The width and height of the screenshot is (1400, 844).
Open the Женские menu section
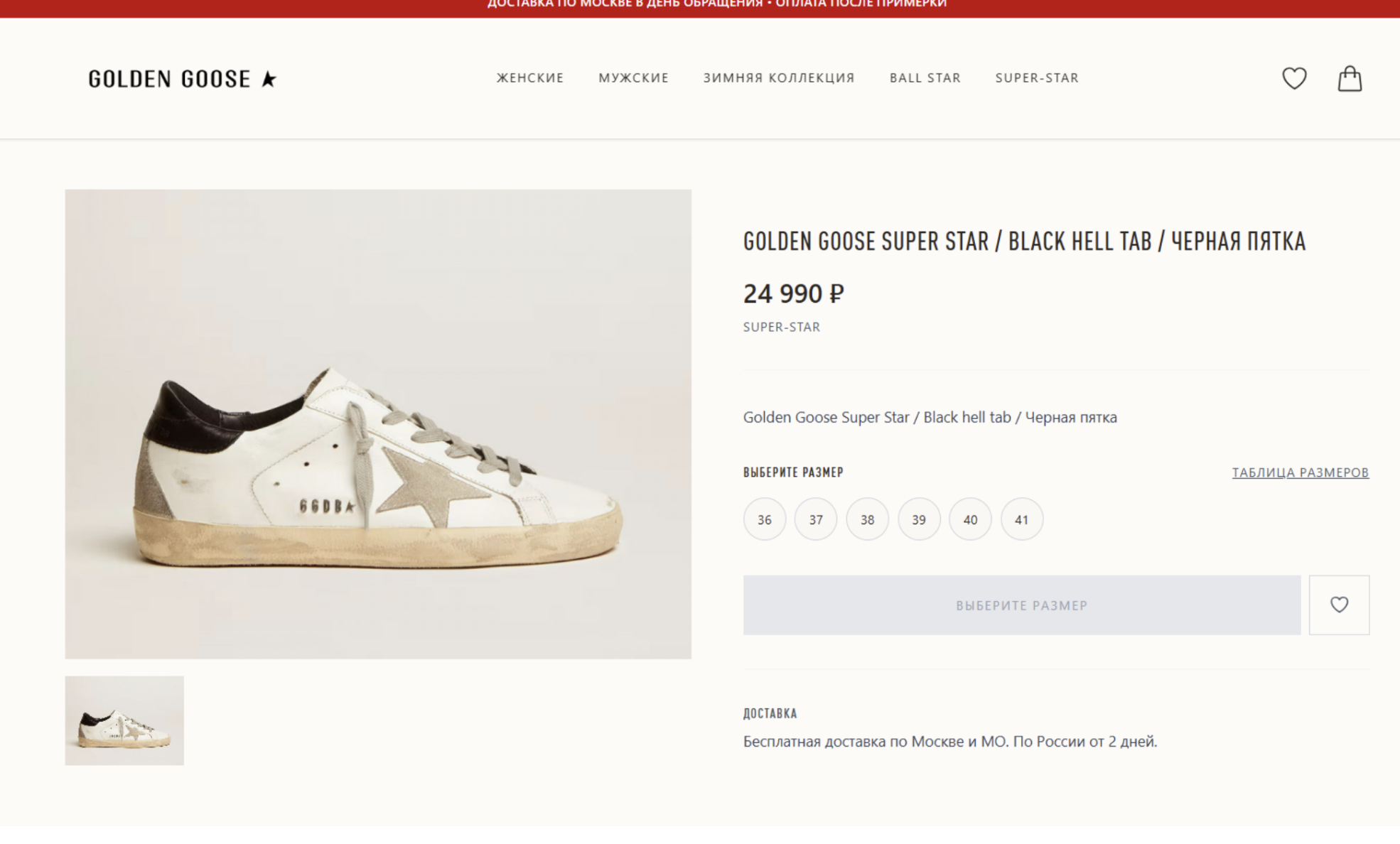coord(529,78)
